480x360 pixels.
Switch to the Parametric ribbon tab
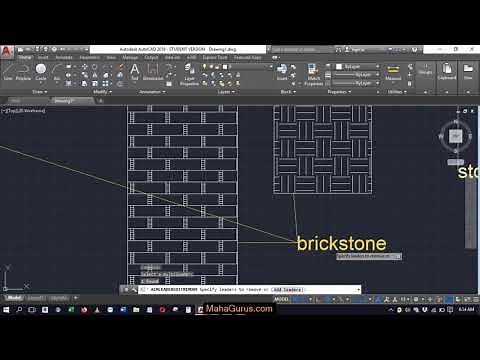pyautogui.click(x=89, y=58)
